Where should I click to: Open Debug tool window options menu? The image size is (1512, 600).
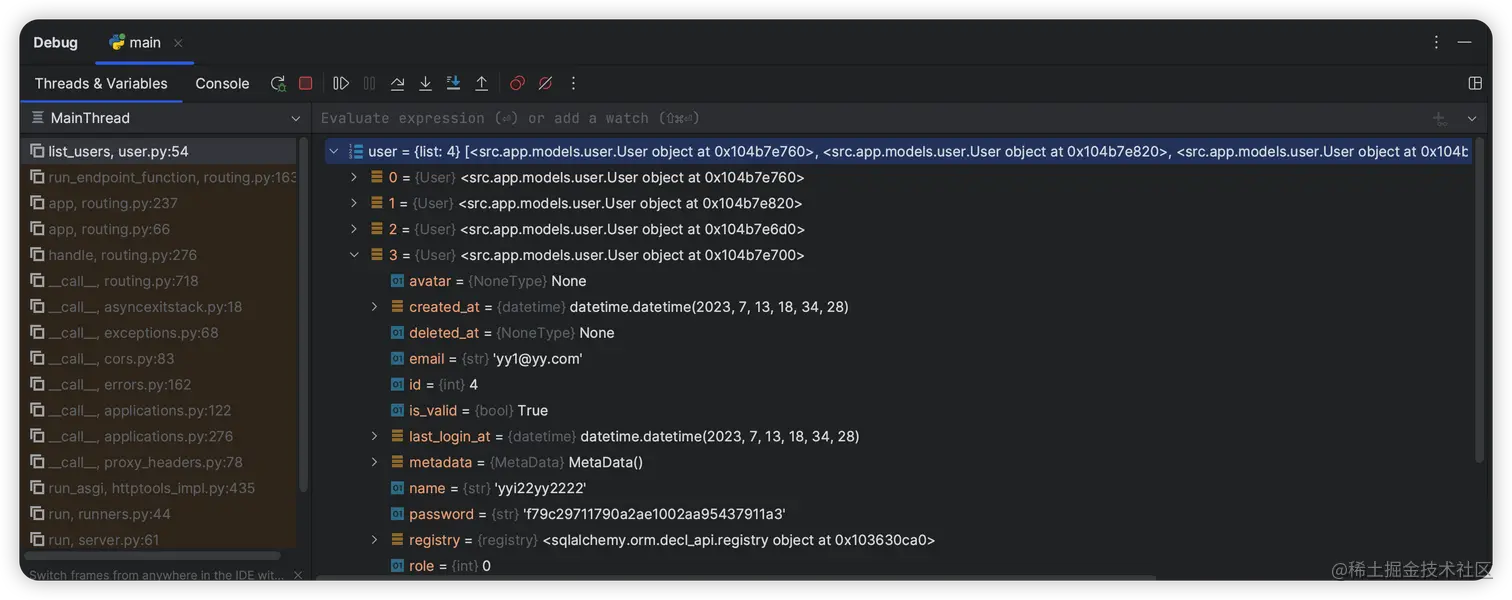(x=1436, y=42)
